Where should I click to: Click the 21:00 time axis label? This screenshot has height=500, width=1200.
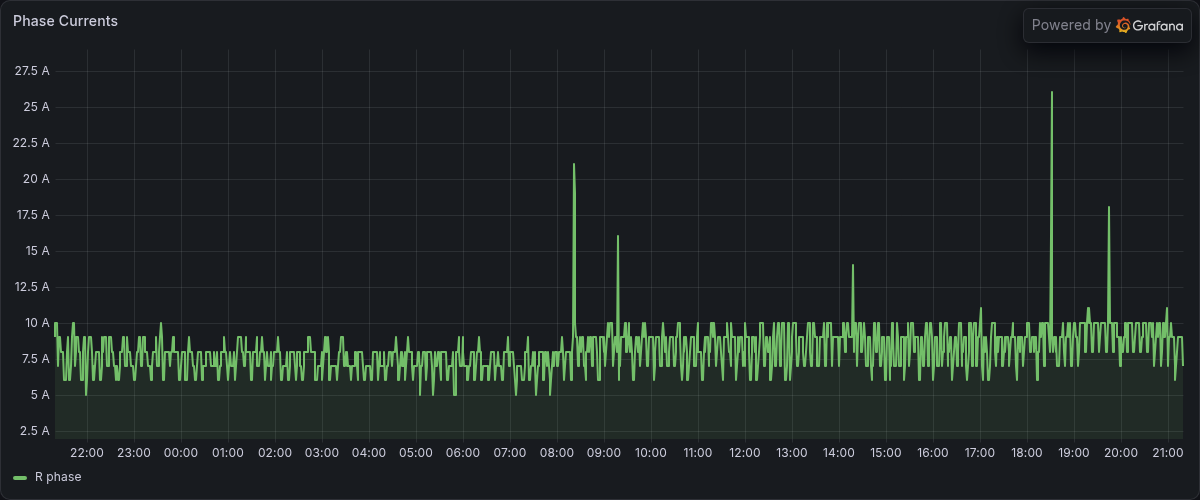pos(1168,453)
